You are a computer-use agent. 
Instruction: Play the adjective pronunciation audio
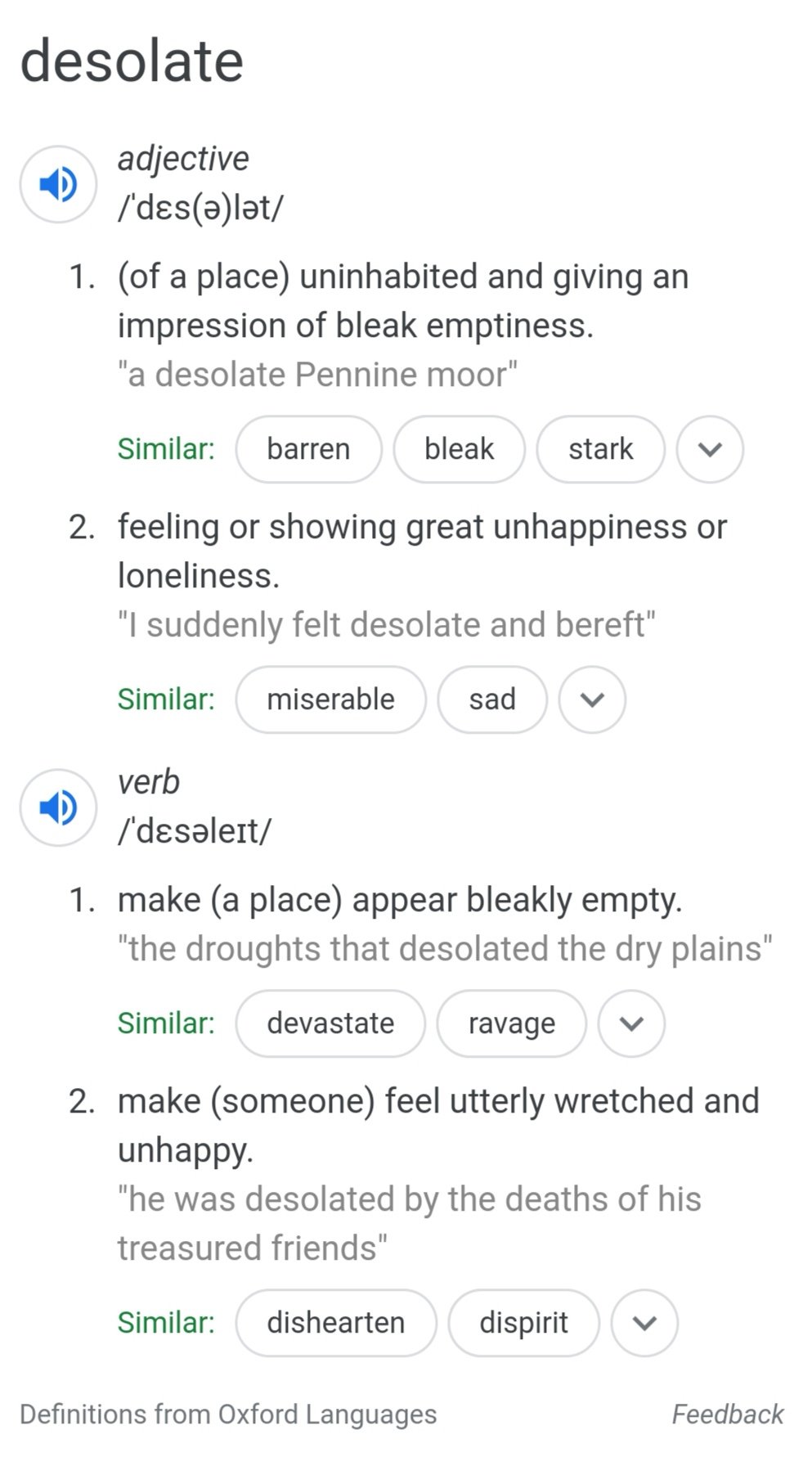(x=58, y=184)
